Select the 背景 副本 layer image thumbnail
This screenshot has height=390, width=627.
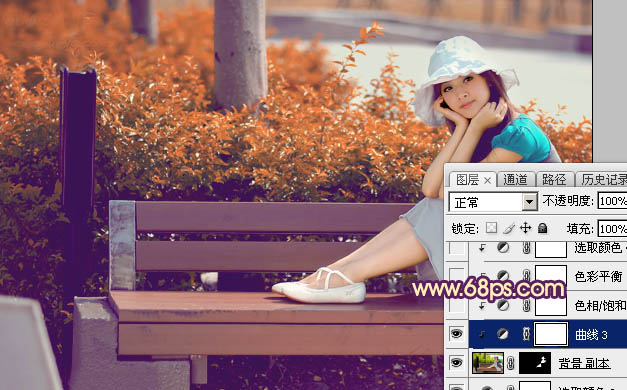(x=488, y=363)
